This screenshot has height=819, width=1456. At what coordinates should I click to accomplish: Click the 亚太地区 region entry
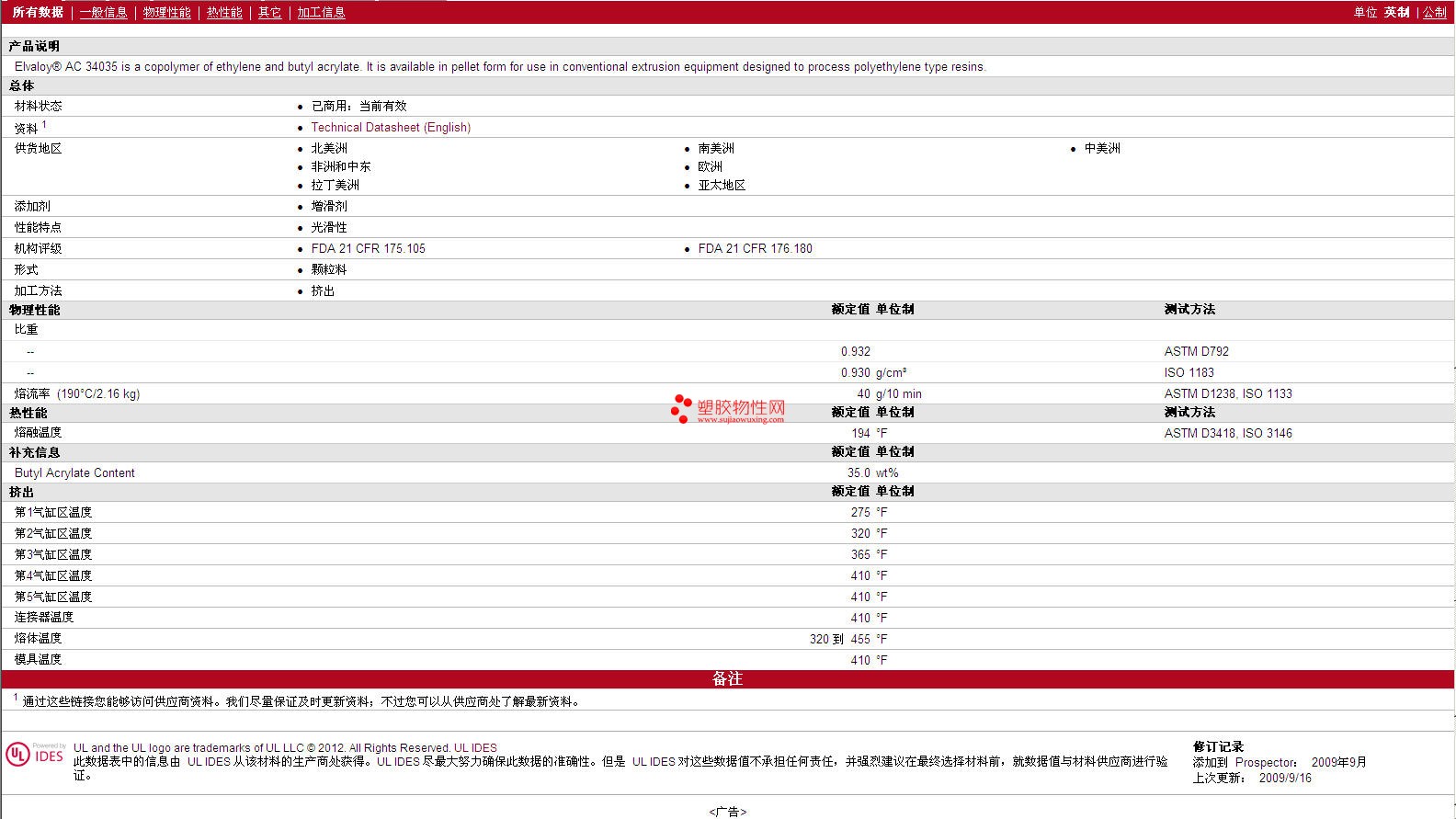pyautogui.click(x=722, y=186)
